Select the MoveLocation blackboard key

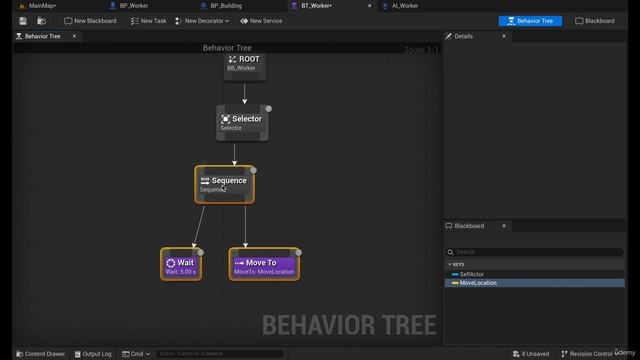(x=534, y=283)
